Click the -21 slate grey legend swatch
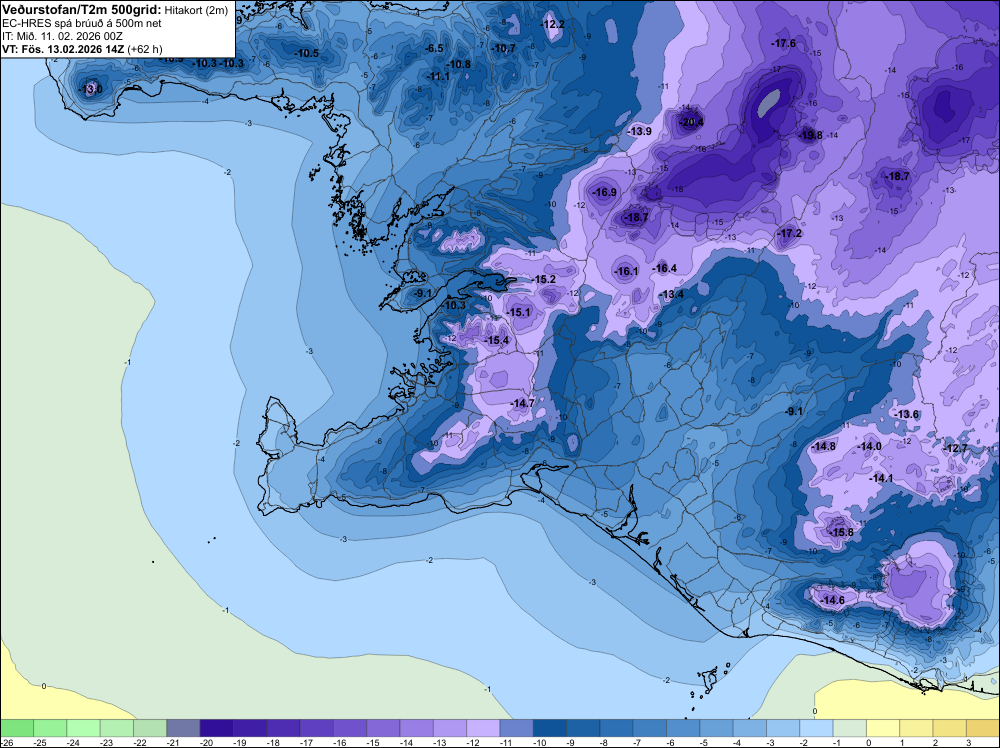Screen dimensions: 1000x748 [x=183, y=728]
